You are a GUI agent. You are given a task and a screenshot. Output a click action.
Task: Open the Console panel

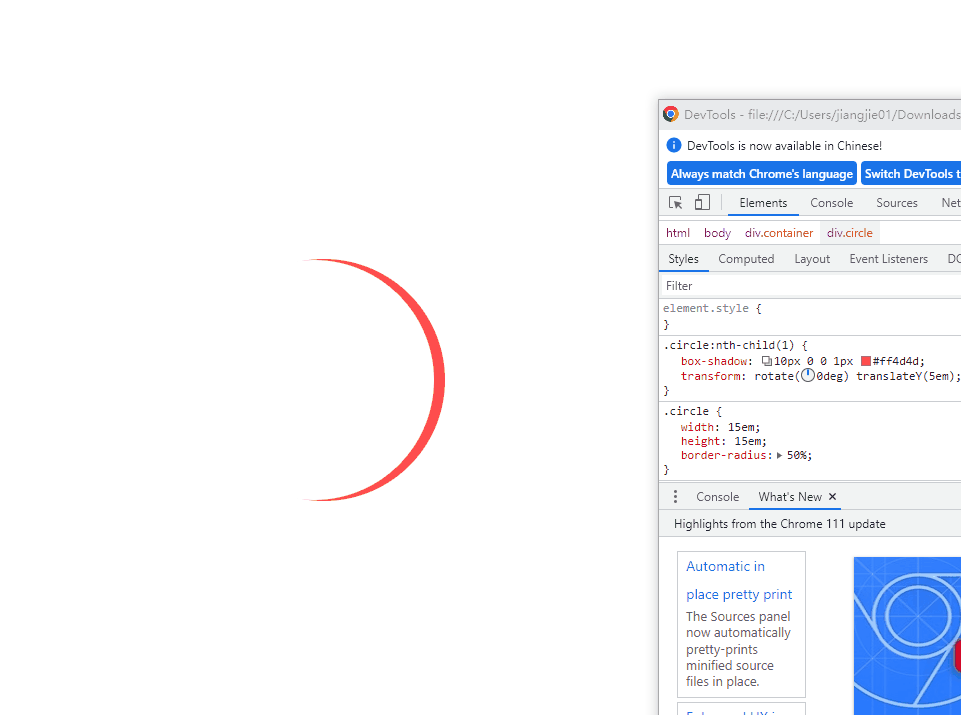[x=831, y=202]
